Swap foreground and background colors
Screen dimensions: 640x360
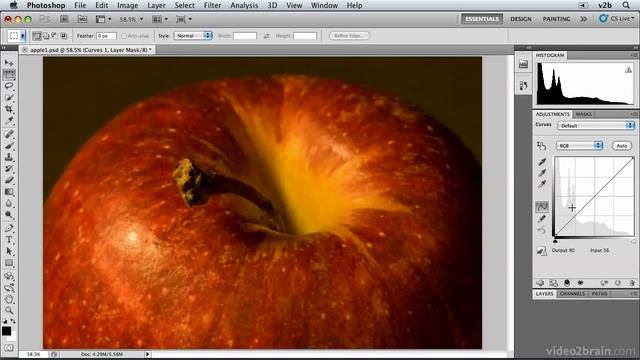point(13,321)
